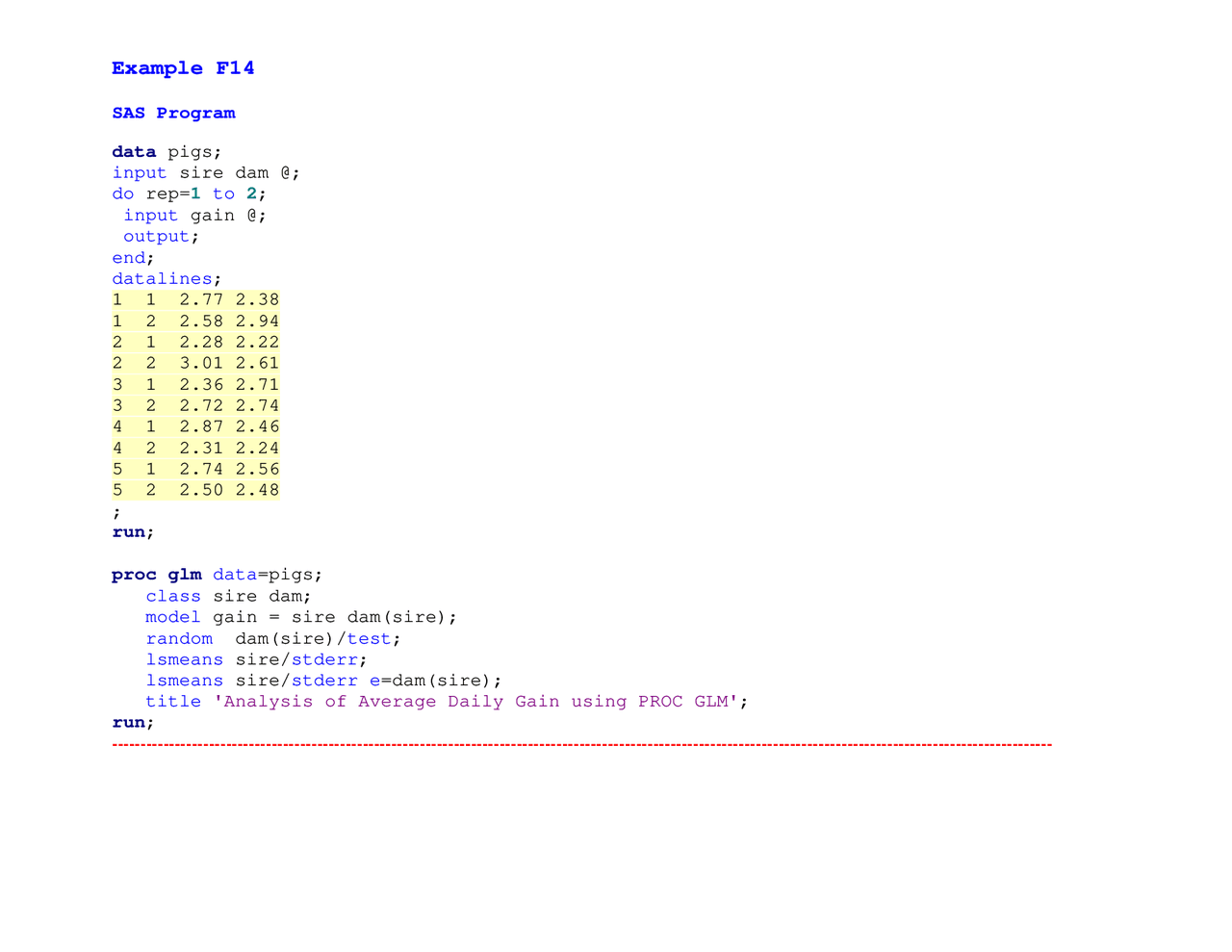Image resolution: width=1232 pixels, height=952 pixels.
Task: Click the 'class sire dam;' statement
Action: tap(228, 597)
